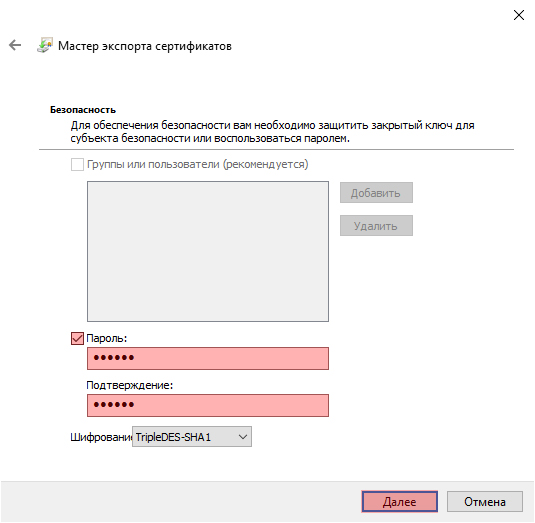Viewport: 535px width, 523px height.
Task: Click the Добавить button
Action: click(x=376, y=193)
